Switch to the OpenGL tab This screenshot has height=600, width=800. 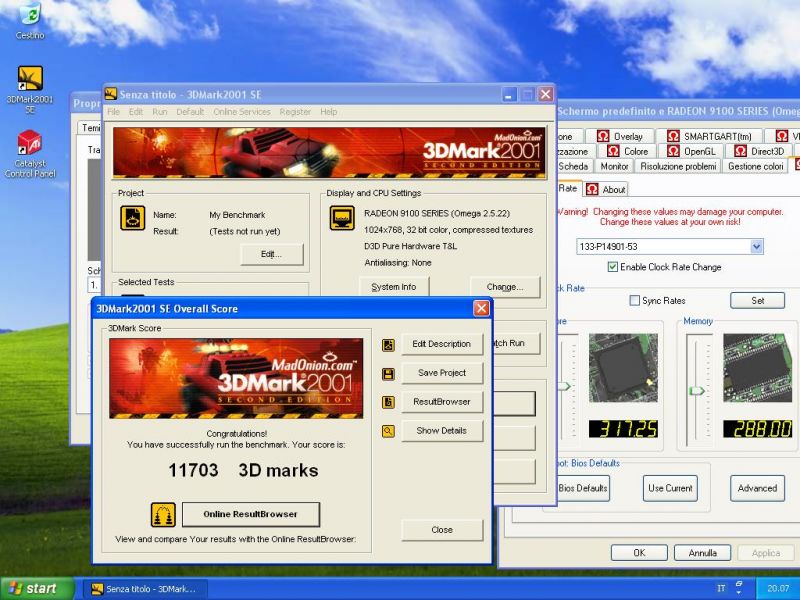click(693, 151)
